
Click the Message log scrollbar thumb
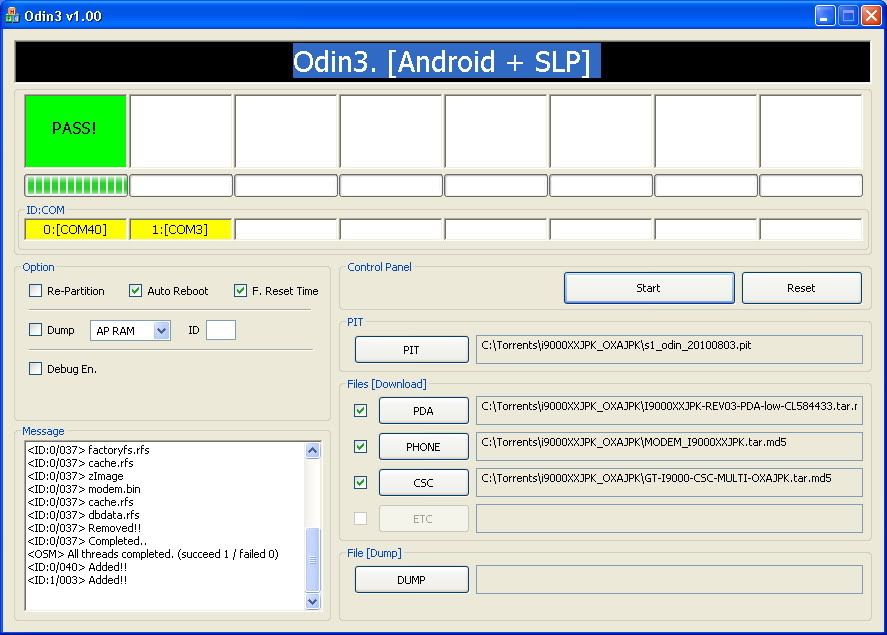tap(312, 560)
